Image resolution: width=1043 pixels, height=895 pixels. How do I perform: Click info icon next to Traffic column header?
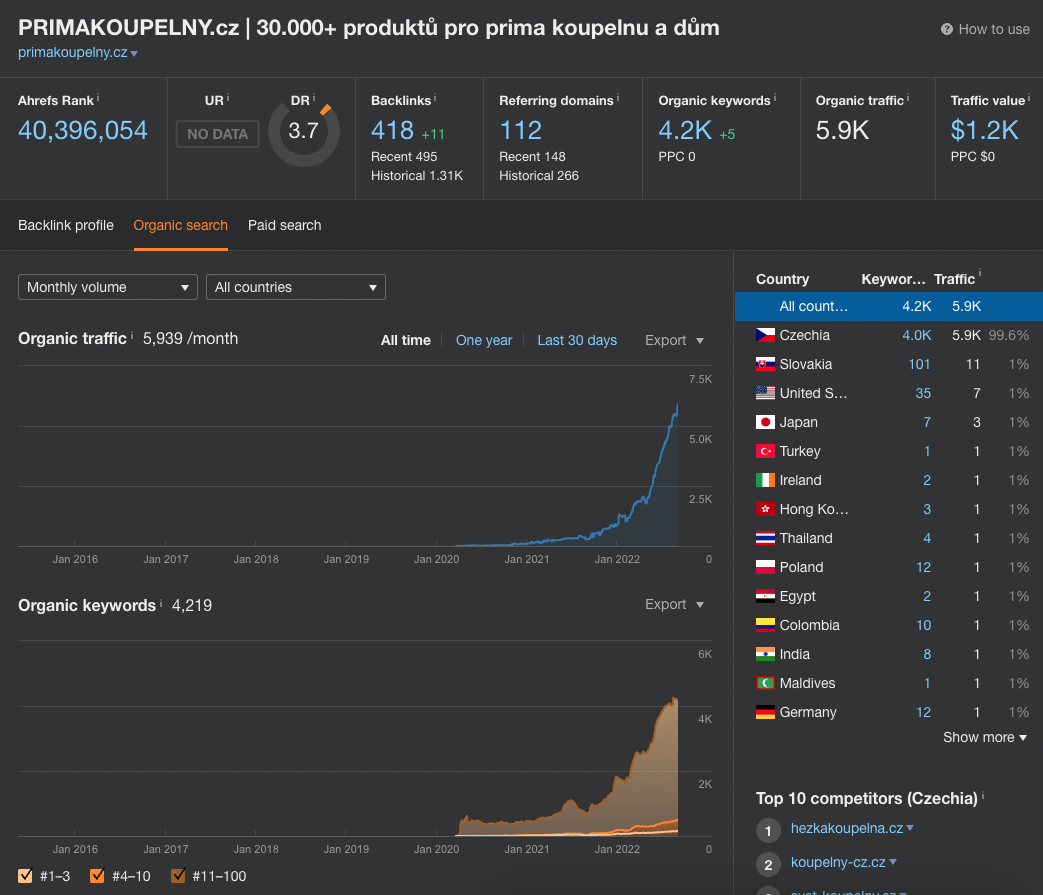980,273
